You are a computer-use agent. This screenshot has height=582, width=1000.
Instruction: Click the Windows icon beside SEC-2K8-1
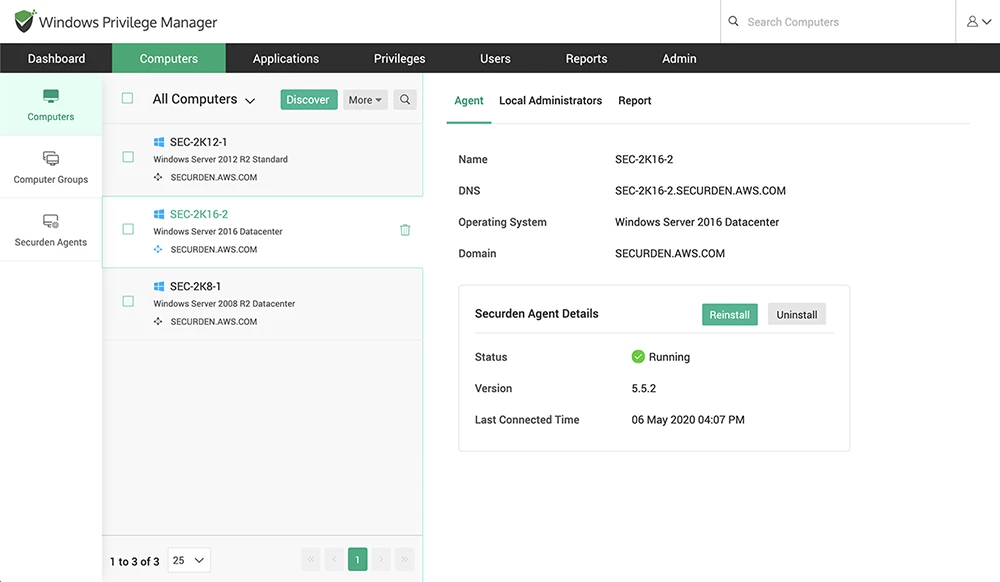pyautogui.click(x=159, y=286)
